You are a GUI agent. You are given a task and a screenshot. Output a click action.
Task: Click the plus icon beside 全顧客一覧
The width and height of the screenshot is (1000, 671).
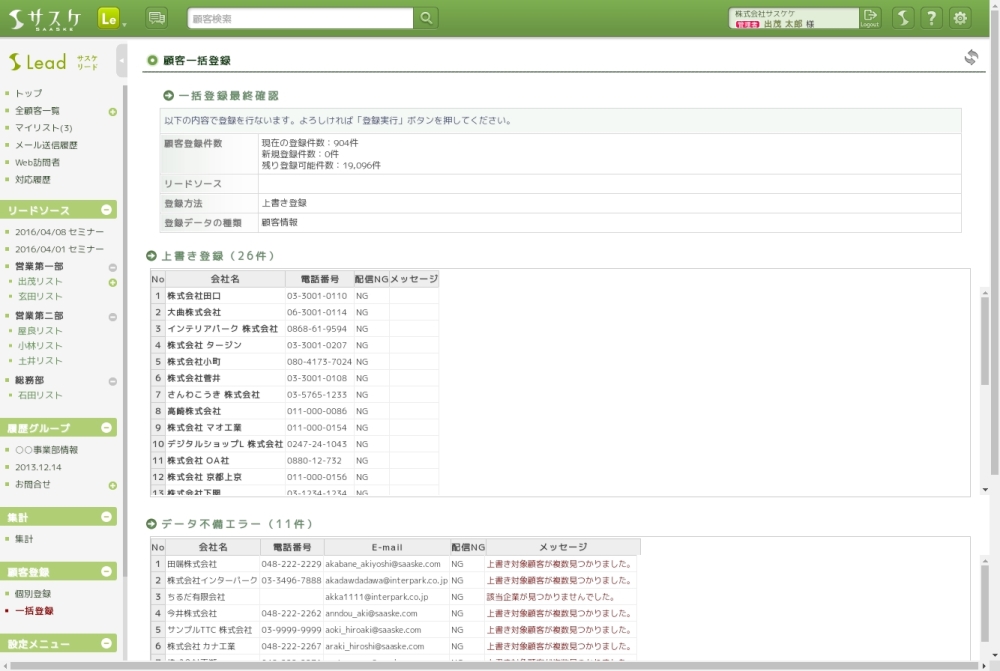tap(113, 111)
